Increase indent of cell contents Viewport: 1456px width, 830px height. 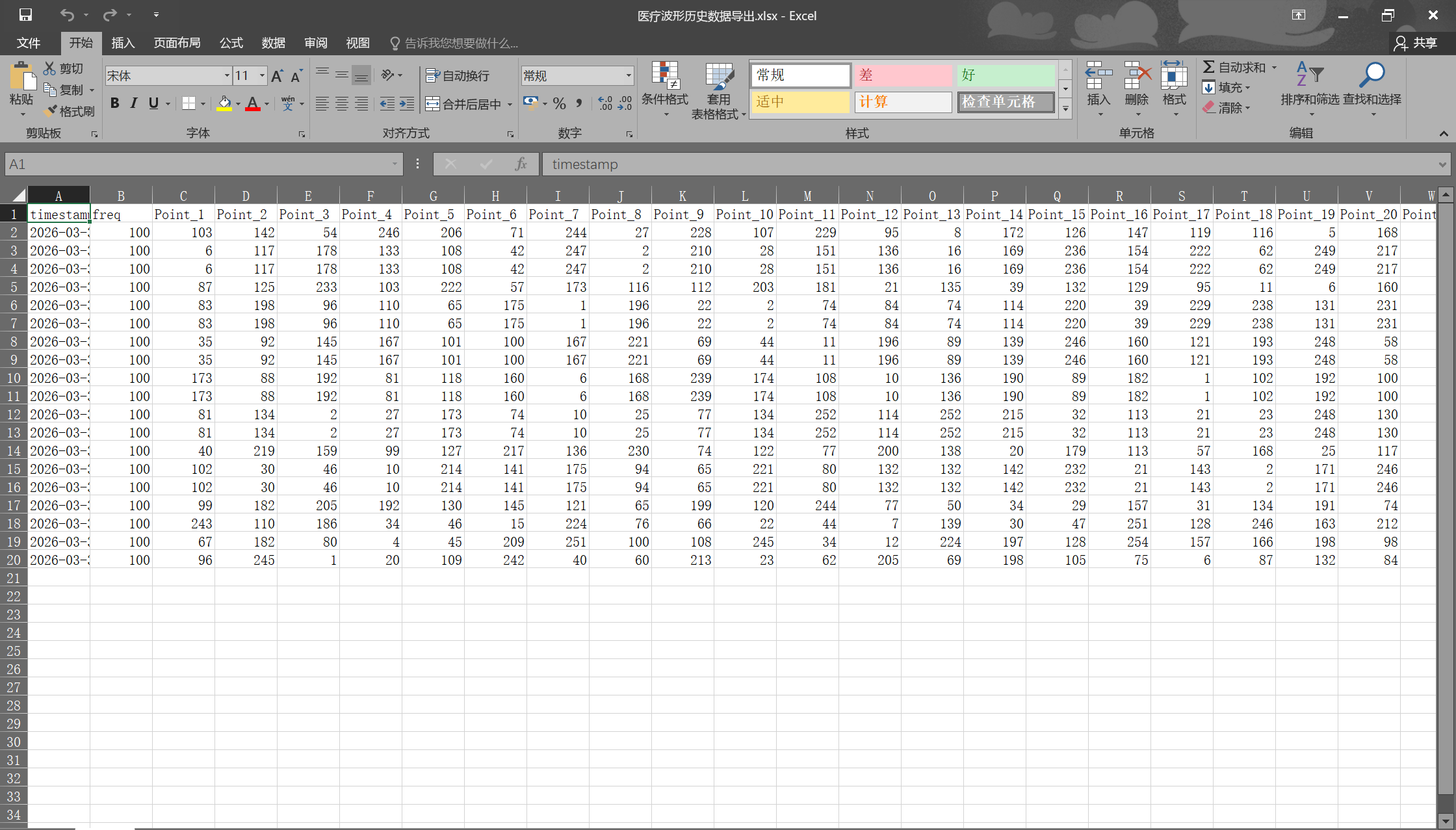click(407, 103)
